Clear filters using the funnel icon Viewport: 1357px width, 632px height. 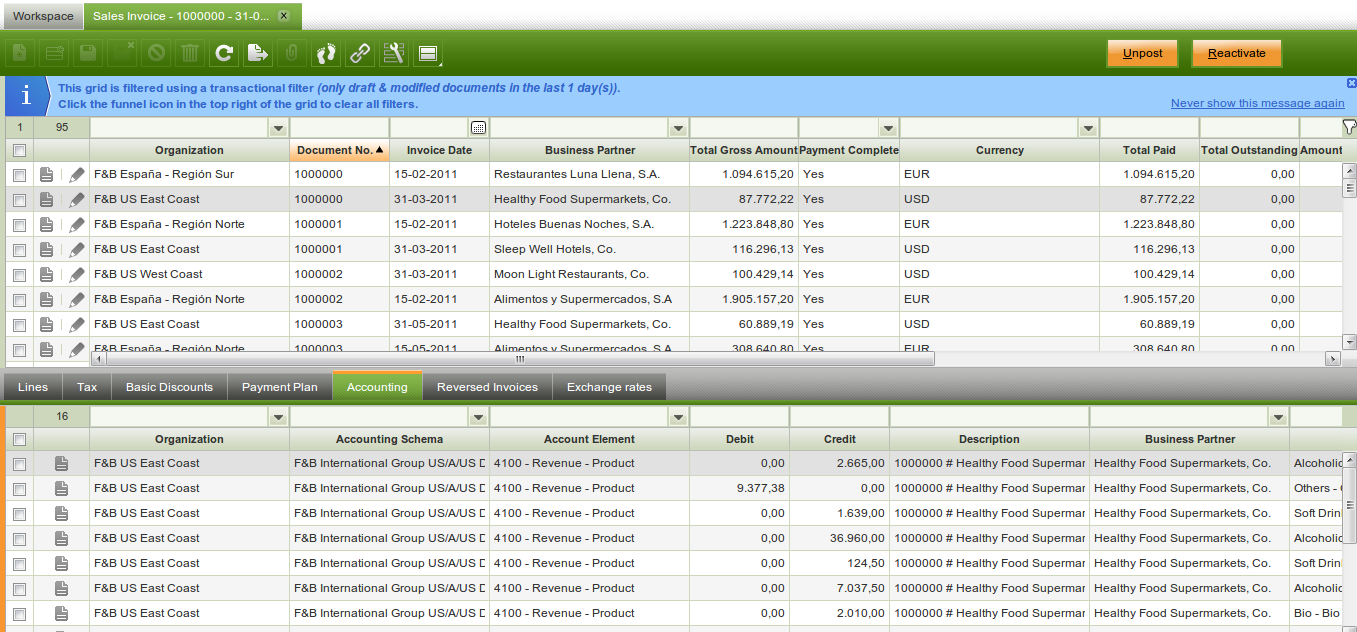point(1349,127)
